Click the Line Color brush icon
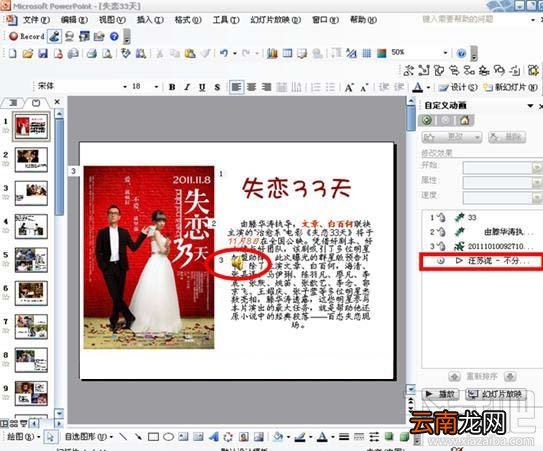The height and width of the screenshot is (451, 543). tap(300, 437)
